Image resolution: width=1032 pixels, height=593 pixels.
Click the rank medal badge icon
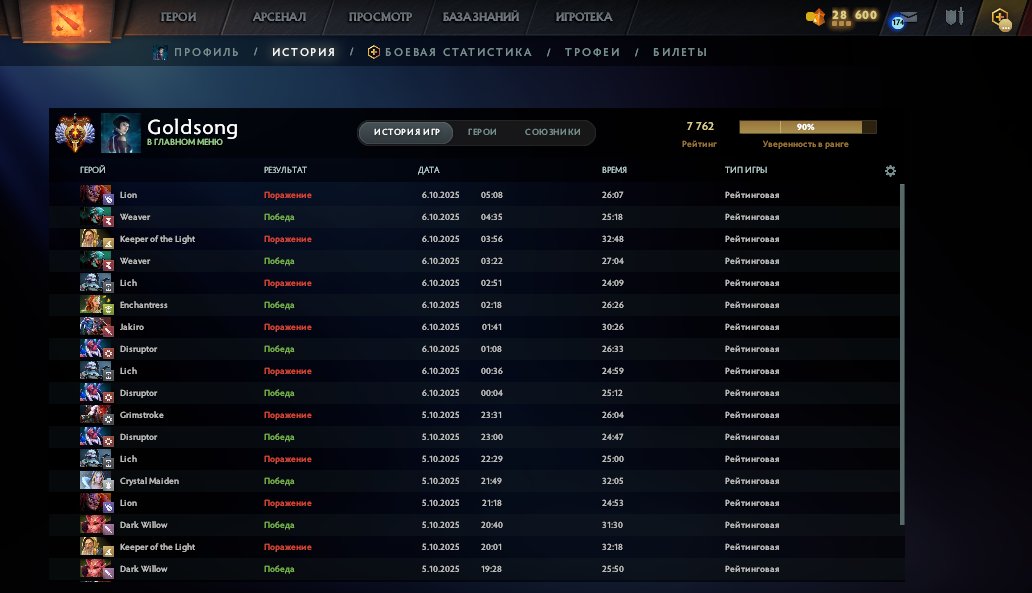(73, 132)
